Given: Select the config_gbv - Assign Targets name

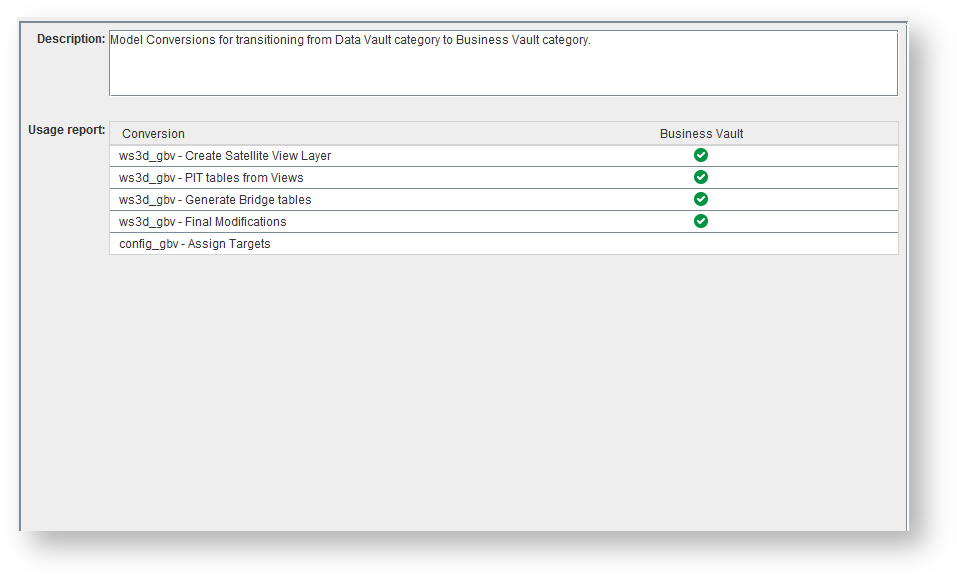Looking at the screenshot, I should (x=195, y=244).
